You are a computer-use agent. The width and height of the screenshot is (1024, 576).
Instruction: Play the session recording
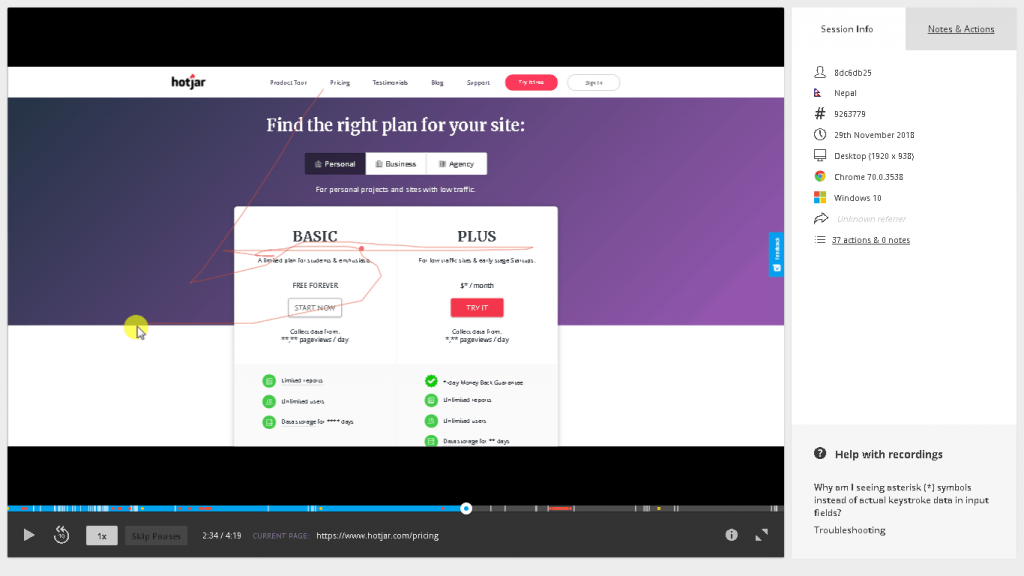click(x=29, y=535)
